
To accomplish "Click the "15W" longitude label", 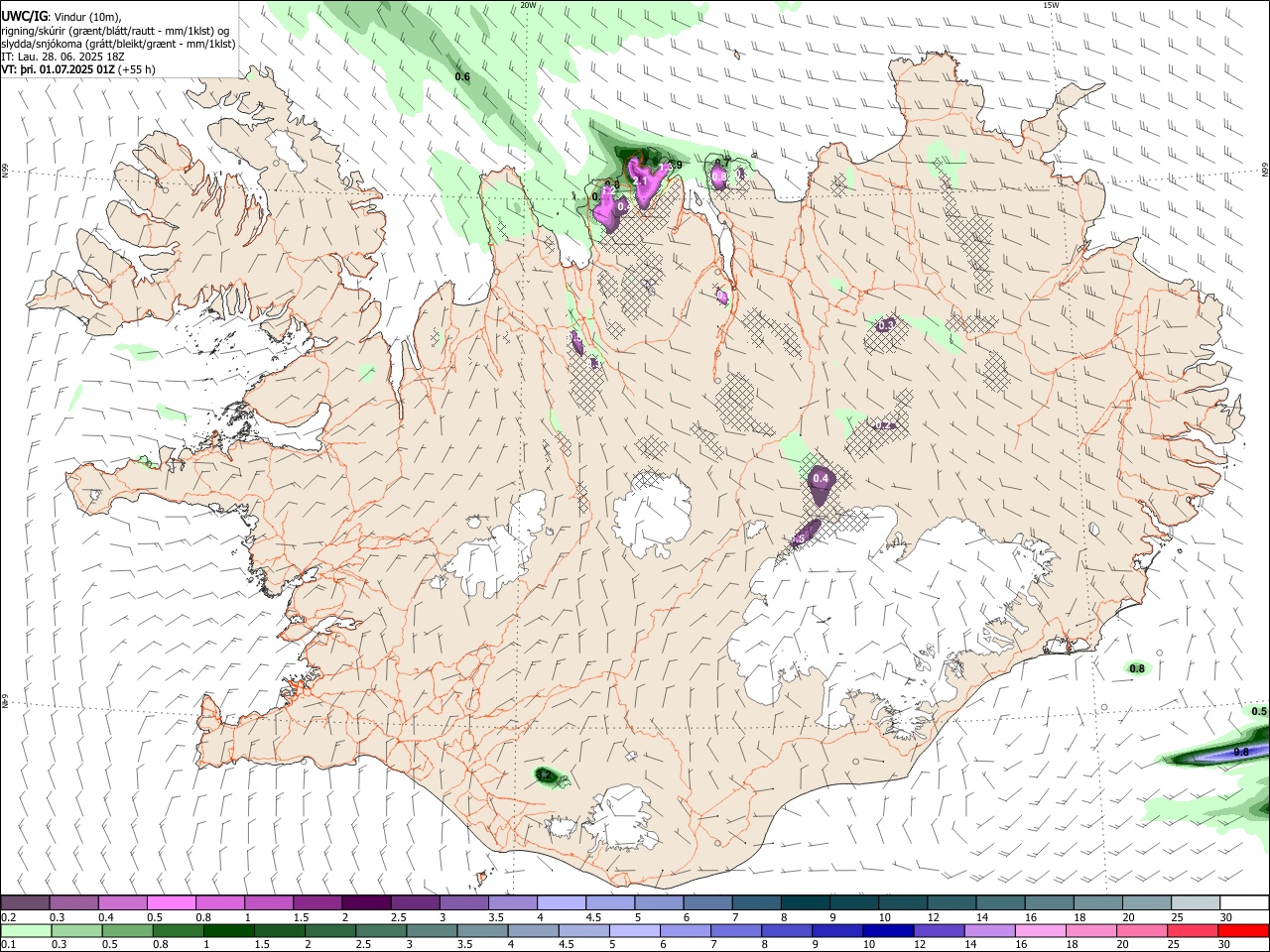I will pos(1051,5).
